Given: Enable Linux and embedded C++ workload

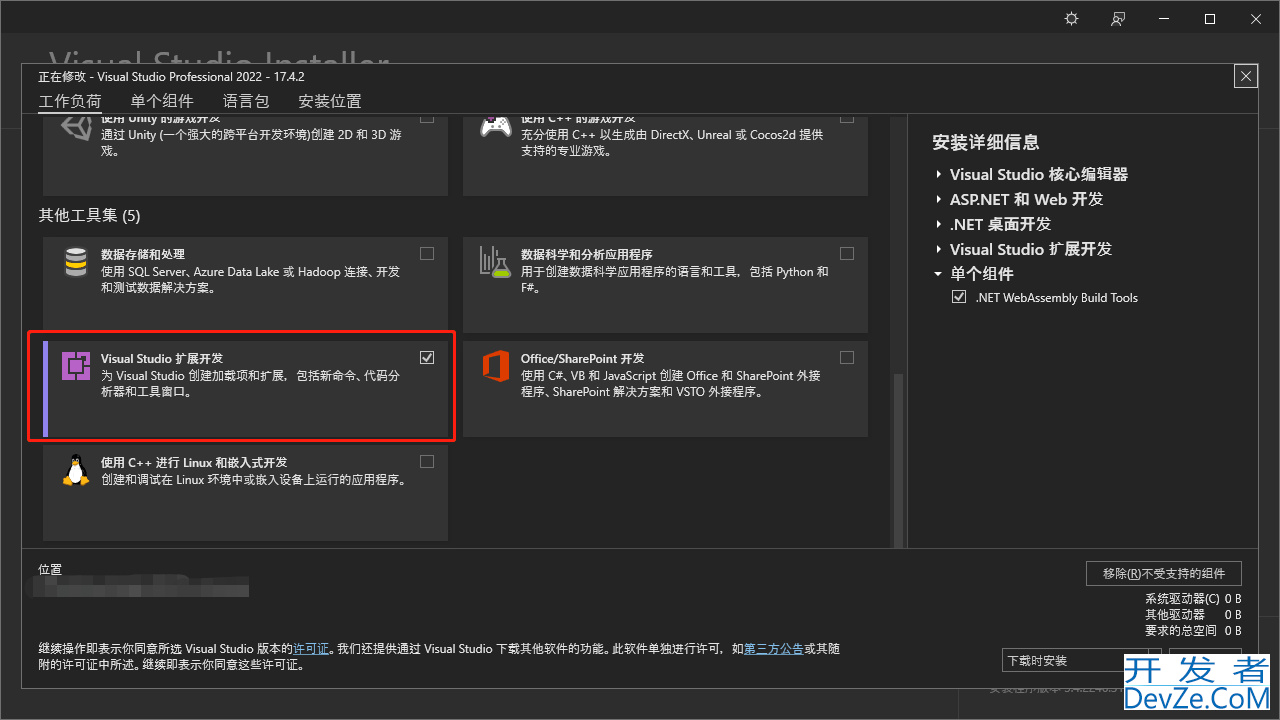Looking at the screenshot, I should pos(427,462).
